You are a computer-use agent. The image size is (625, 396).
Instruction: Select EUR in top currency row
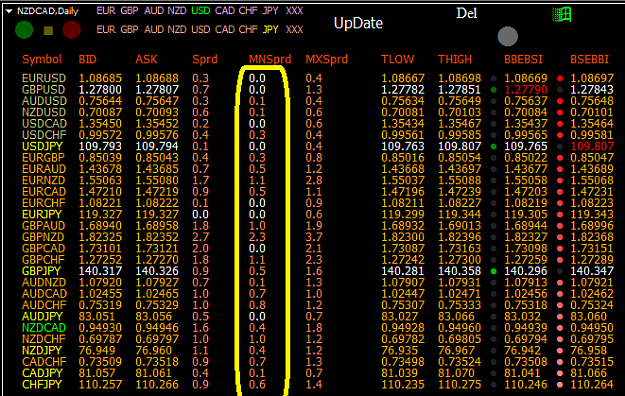click(106, 11)
